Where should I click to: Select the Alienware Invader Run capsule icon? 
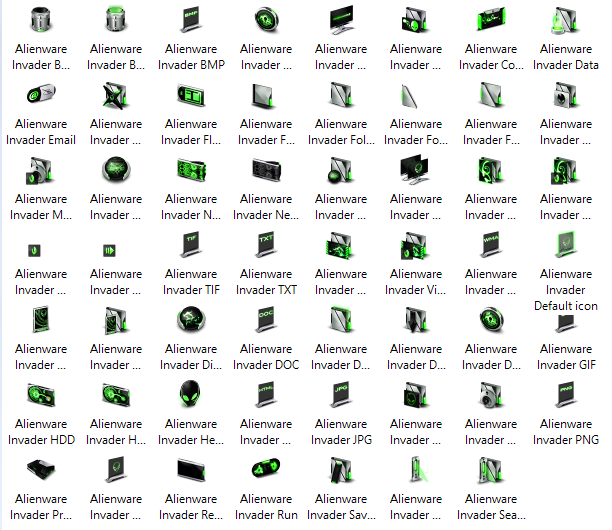[x=266, y=468]
